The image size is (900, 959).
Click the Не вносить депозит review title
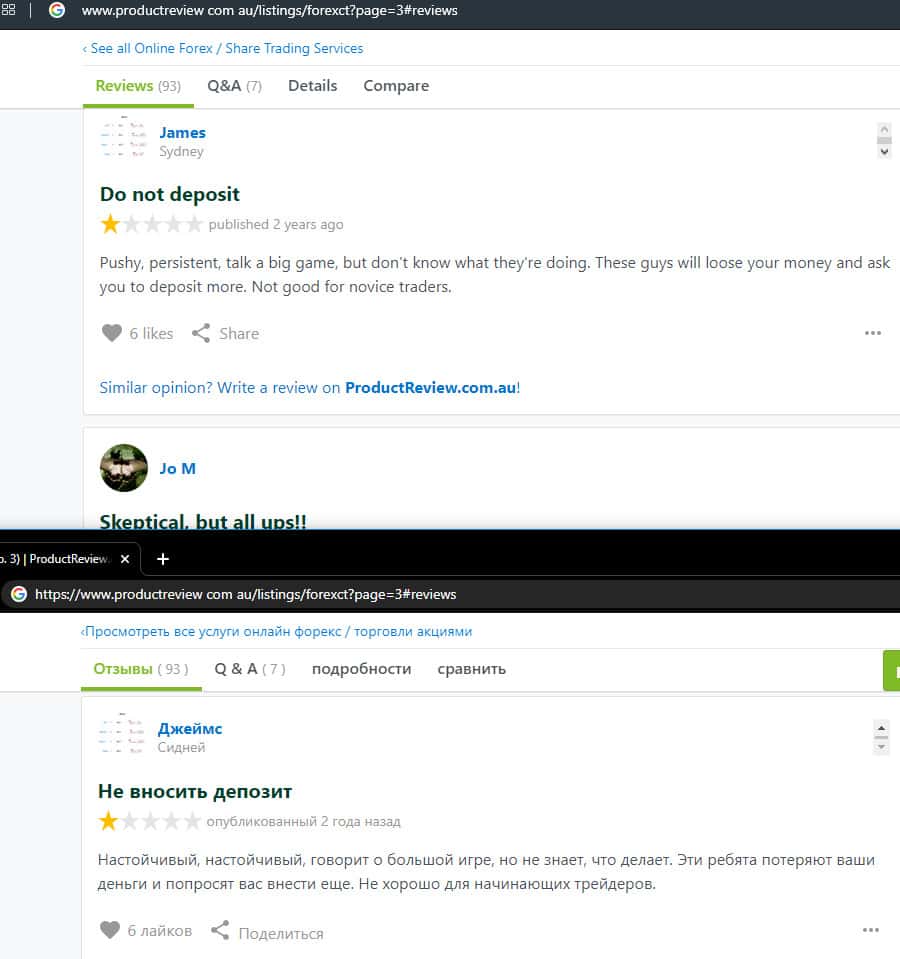[x=194, y=791]
